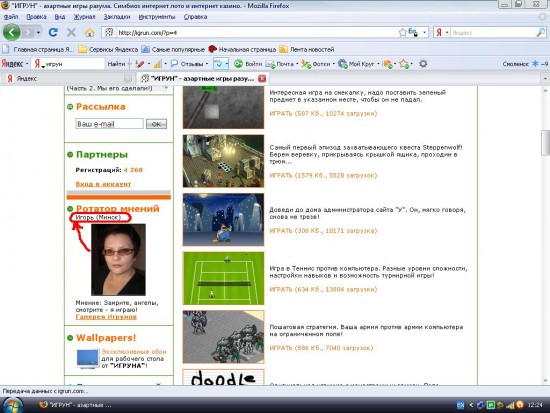Open the Home page icon
Image resolution: width=550 pixels, height=413 pixels.
[x=90, y=33]
